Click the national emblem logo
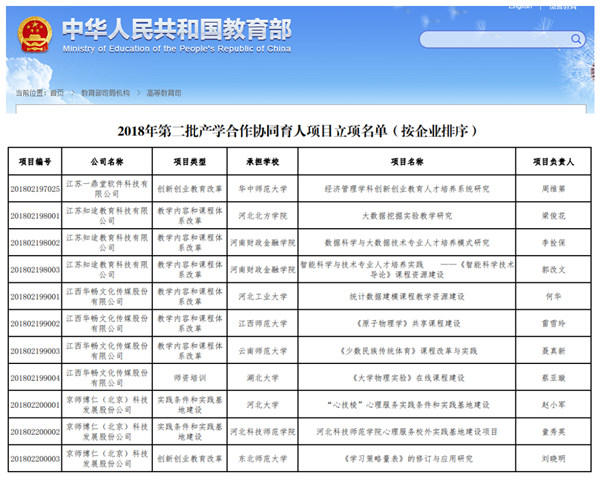The width and height of the screenshot is (600, 480). pos(34,35)
